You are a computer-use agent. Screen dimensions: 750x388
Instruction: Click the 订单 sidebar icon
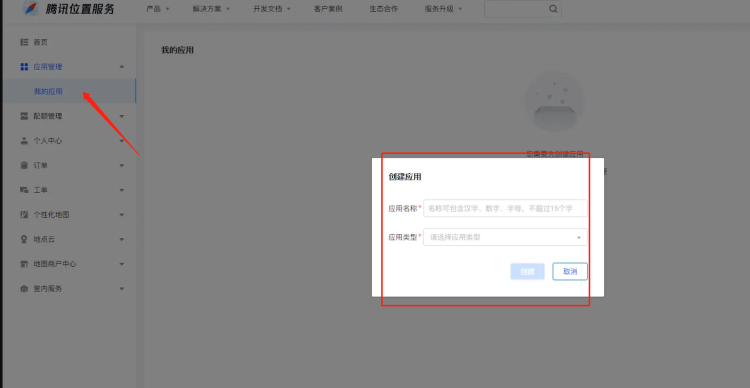(x=24, y=166)
